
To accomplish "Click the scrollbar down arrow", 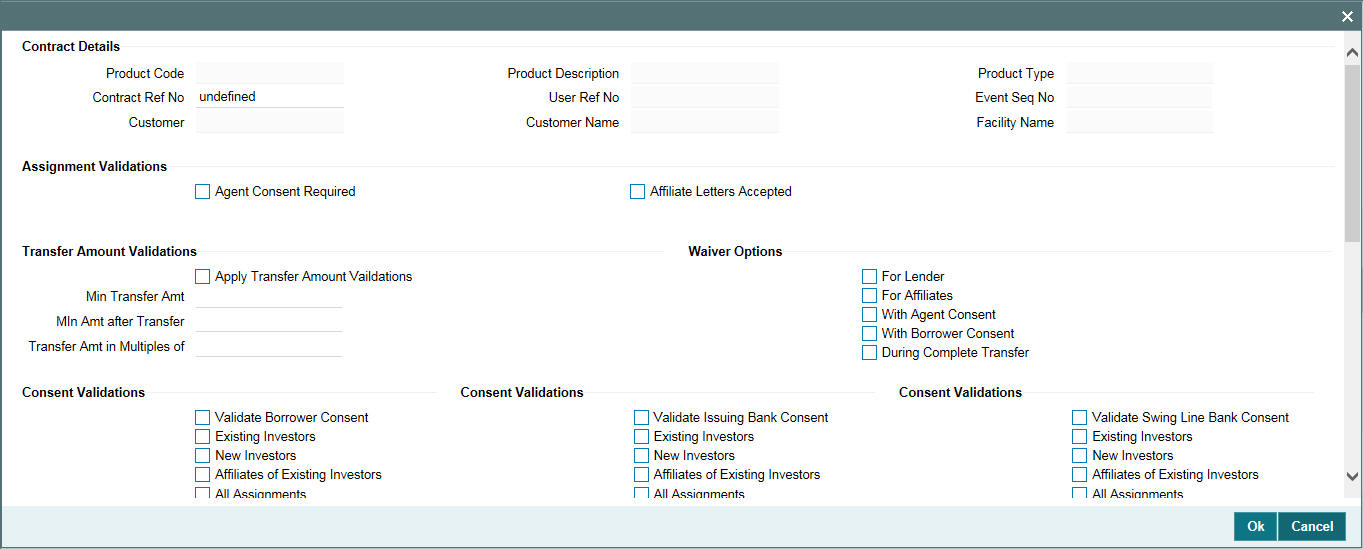I will tap(1353, 478).
